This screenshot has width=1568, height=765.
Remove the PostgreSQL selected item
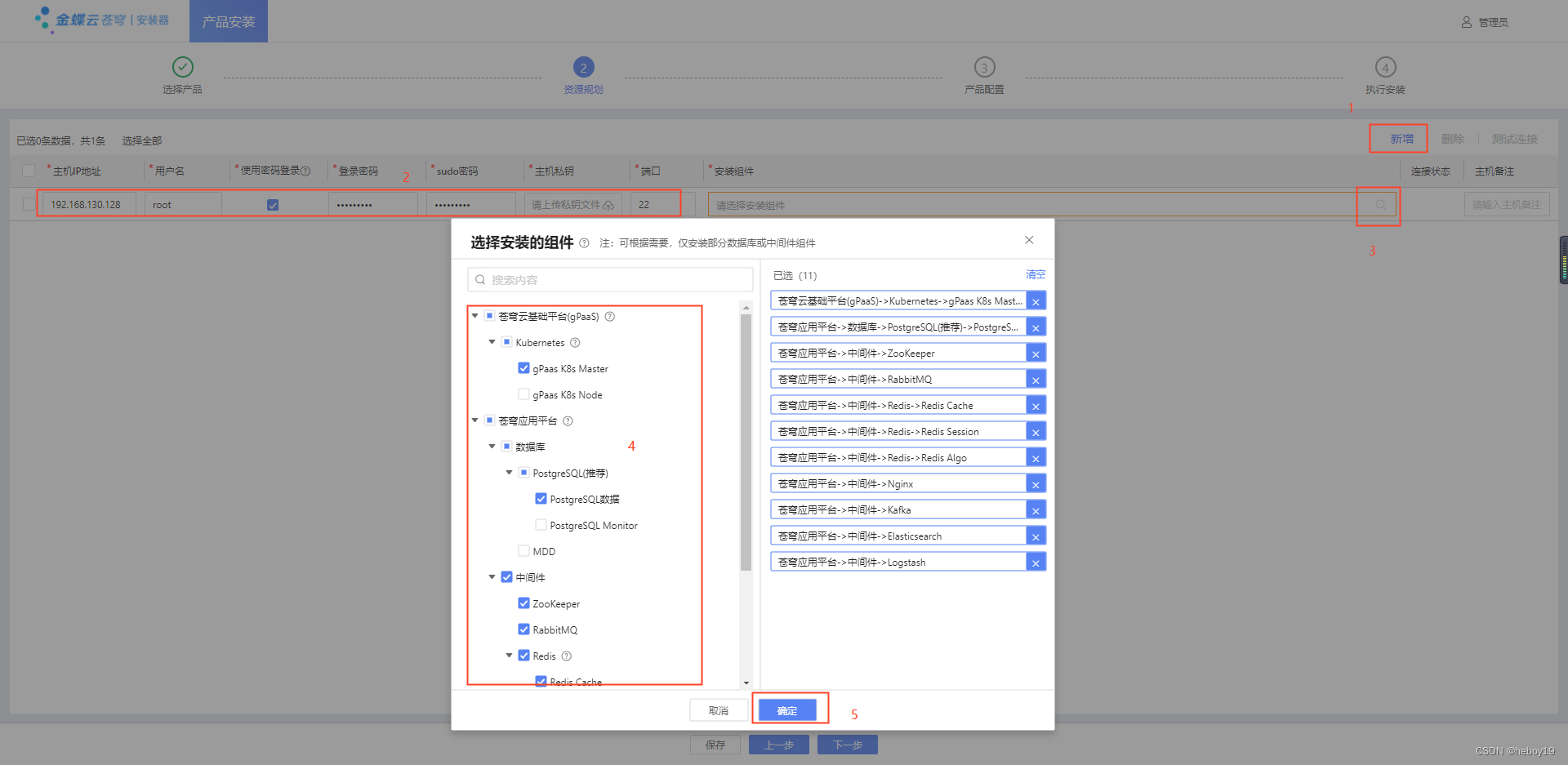pyautogui.click(x=1036, y=327)
